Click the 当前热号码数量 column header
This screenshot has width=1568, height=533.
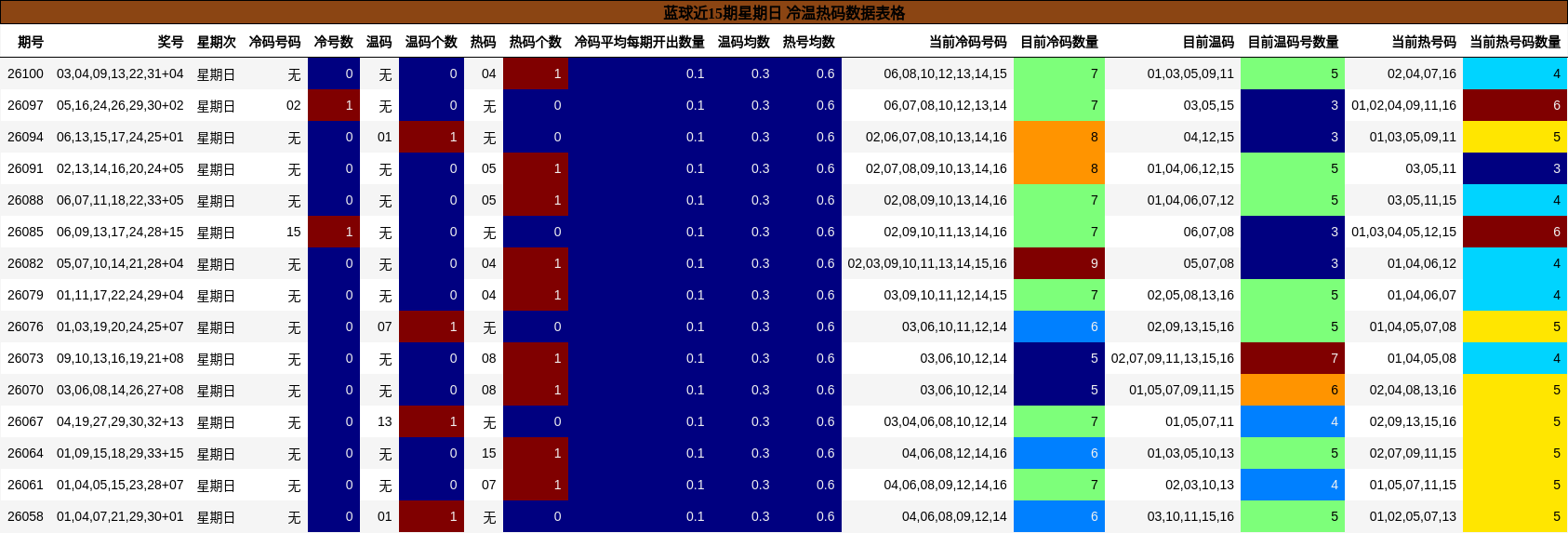tap(1515, 42)
